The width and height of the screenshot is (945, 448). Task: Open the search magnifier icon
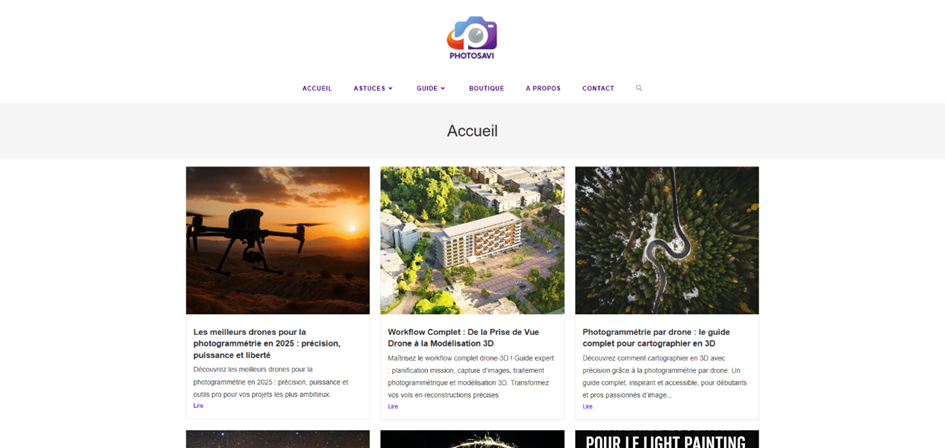[x=639, y=88]
